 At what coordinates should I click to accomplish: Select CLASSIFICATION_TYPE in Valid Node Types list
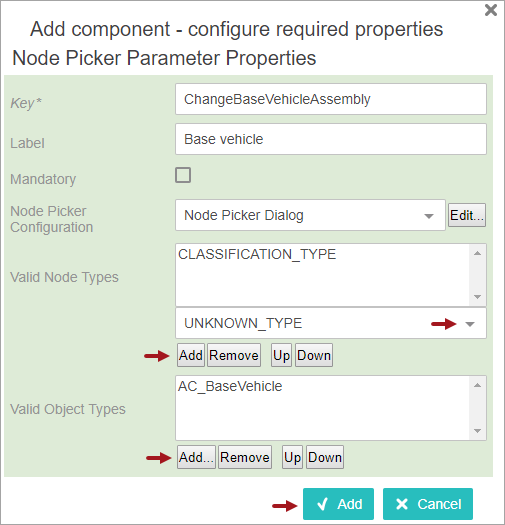tap(257, 254)
